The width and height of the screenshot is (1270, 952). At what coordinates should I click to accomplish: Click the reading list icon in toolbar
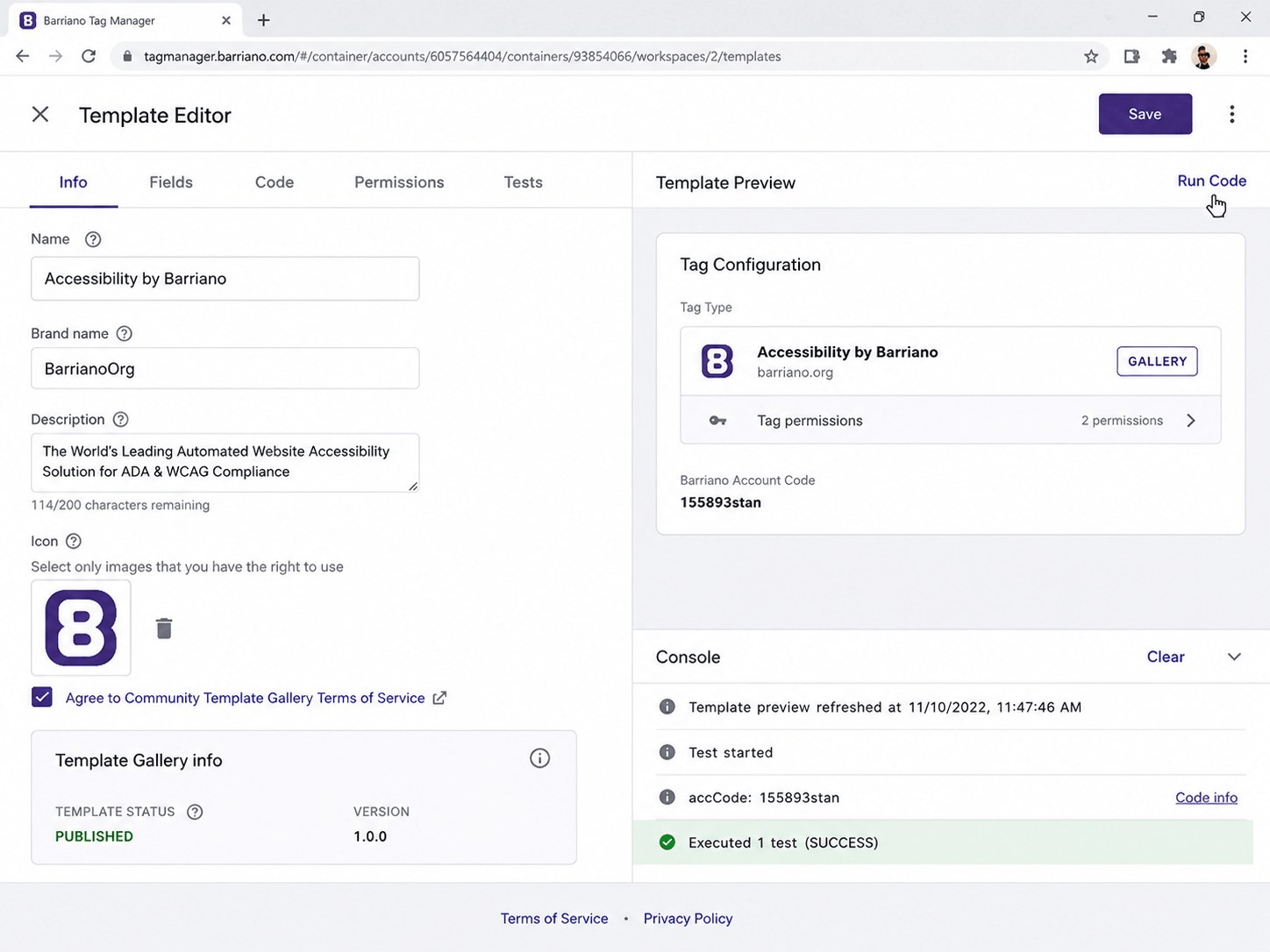tap(1131, 56)
